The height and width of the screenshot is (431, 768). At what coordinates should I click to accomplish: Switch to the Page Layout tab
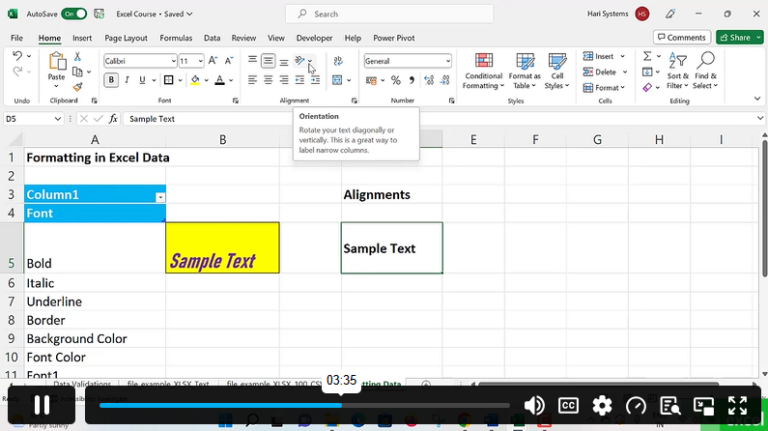[x=126, y=38]
